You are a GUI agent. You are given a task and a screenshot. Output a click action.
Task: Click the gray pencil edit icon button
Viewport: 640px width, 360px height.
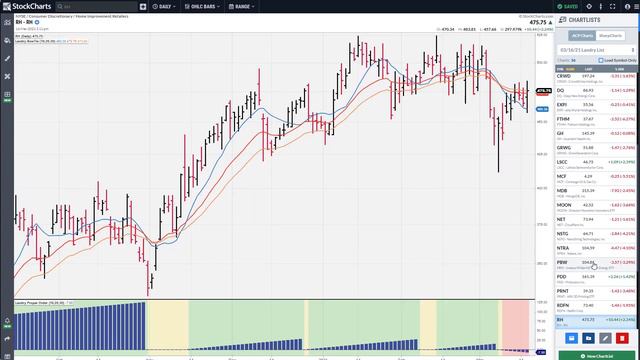[x=605, y=338]
